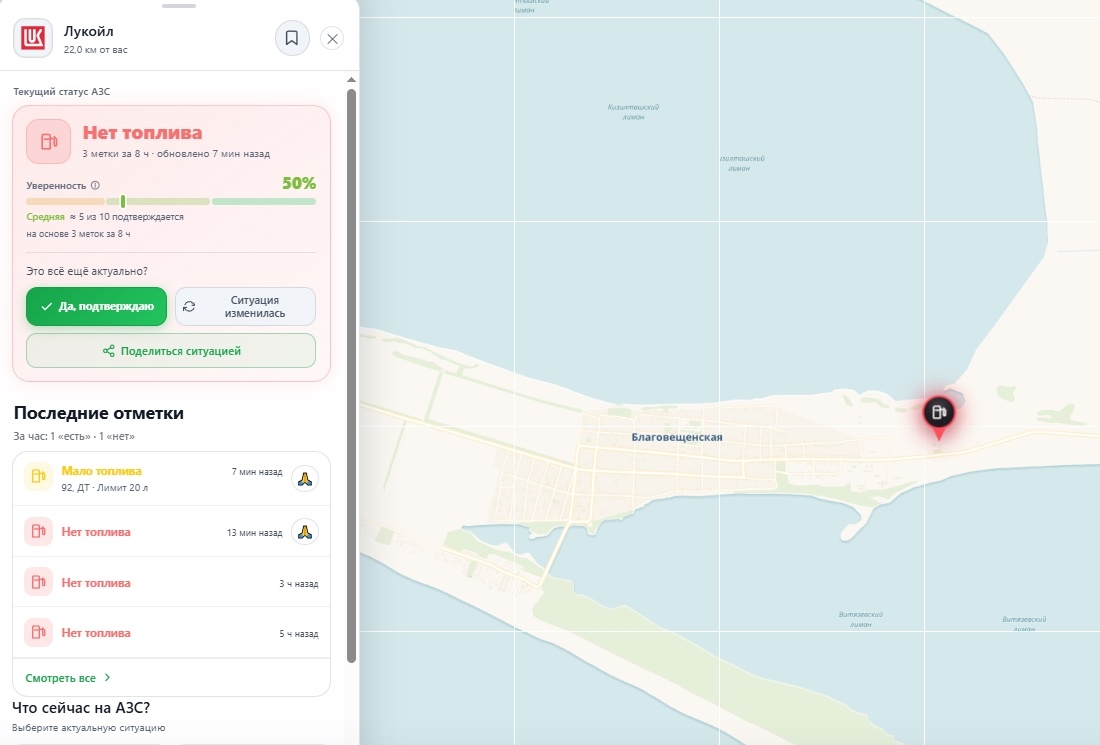Screen dimensions: 1100x745
Task: Click scrollbar up arrow in the panel
Action: pos(351,80)
